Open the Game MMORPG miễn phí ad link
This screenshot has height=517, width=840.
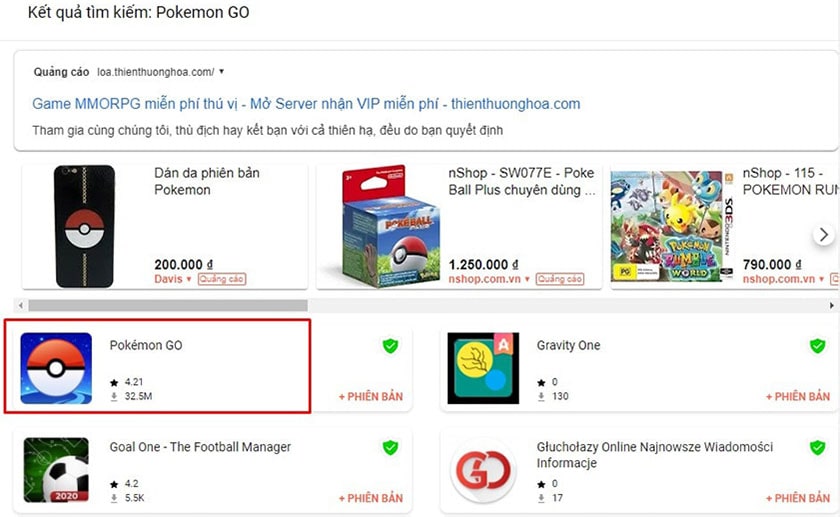306,104
